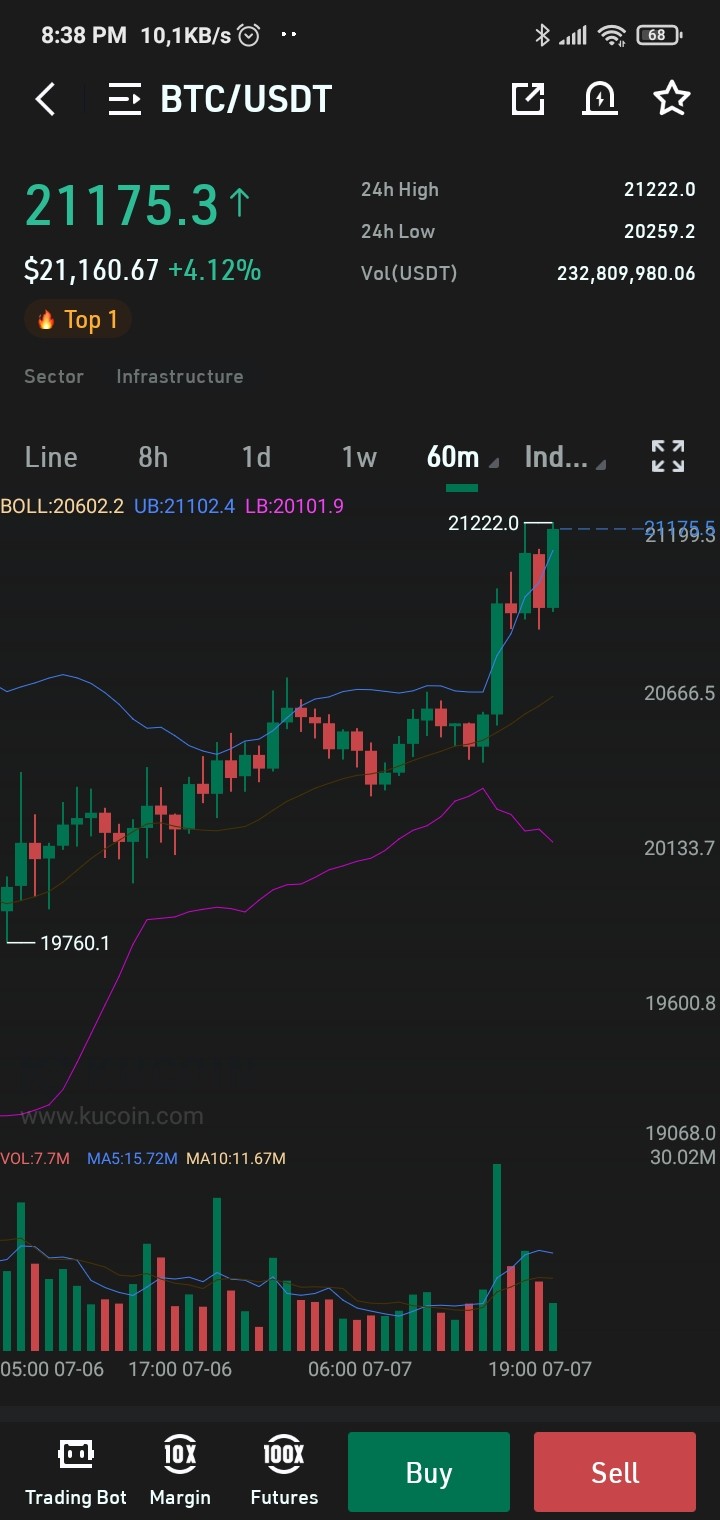This screenshot has height=1520, width=720.
Task: Select the 8h timeframe tab
Action: (x=153, y=457)
